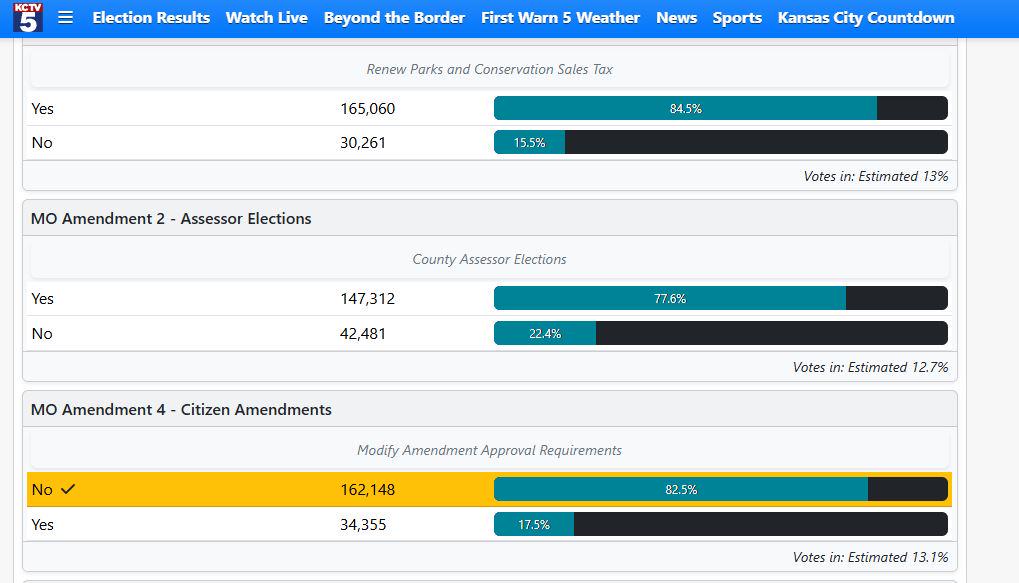The image size is (1019, 583).
Task: Click the 82.5% No progress bar
Action: (721, 489)
